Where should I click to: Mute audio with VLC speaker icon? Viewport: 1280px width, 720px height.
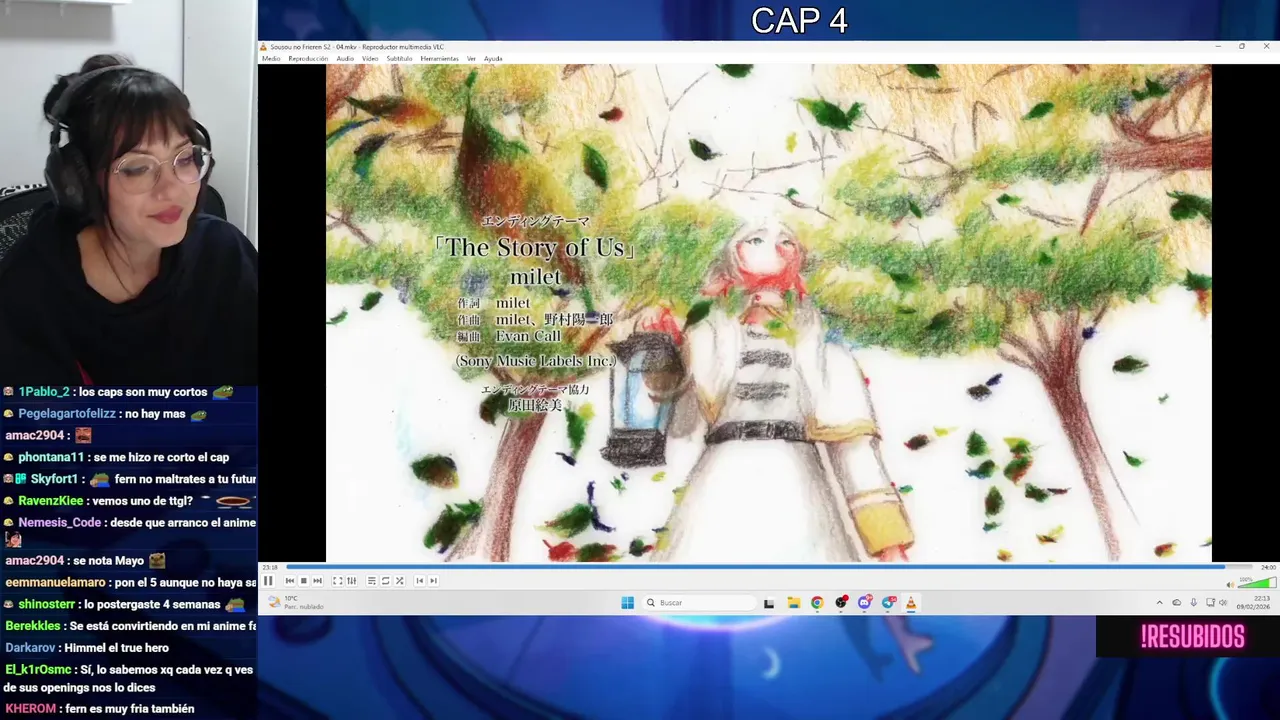click(x=1230, y=584)
